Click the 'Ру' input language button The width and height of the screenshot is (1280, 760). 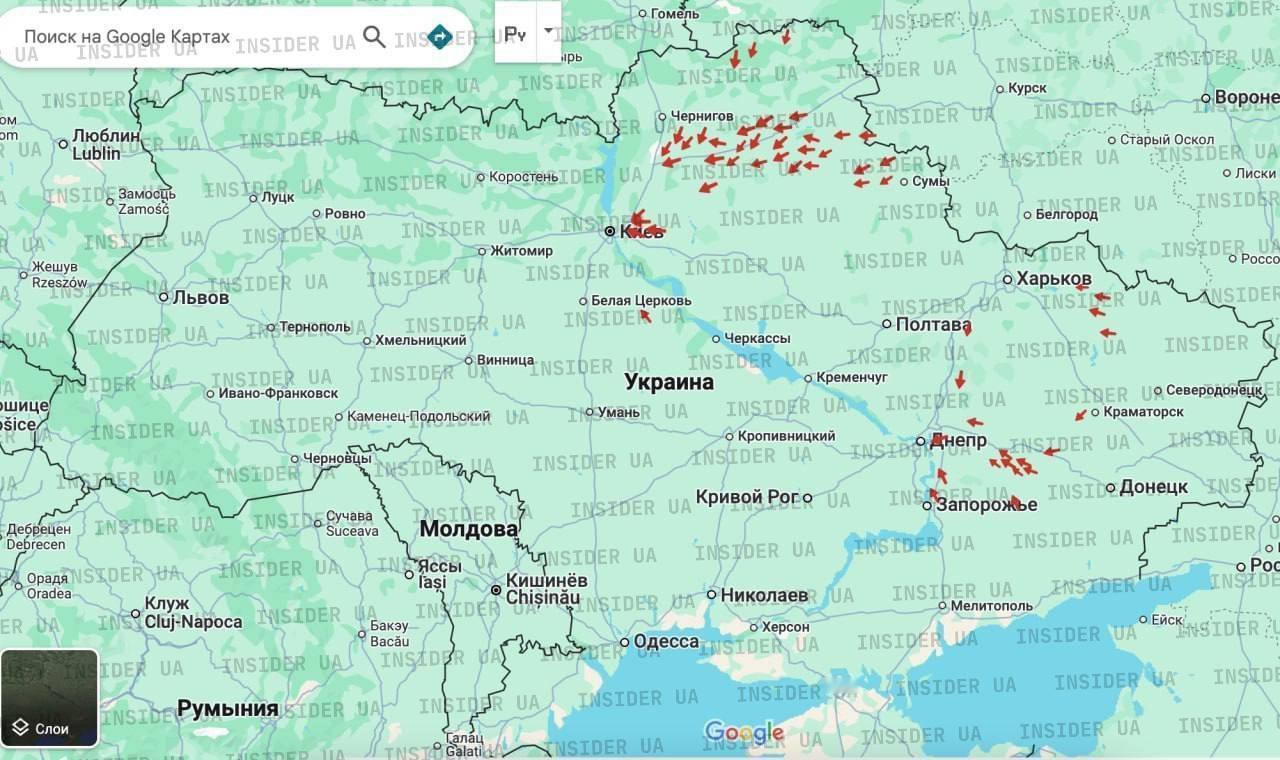coord(515,33)
